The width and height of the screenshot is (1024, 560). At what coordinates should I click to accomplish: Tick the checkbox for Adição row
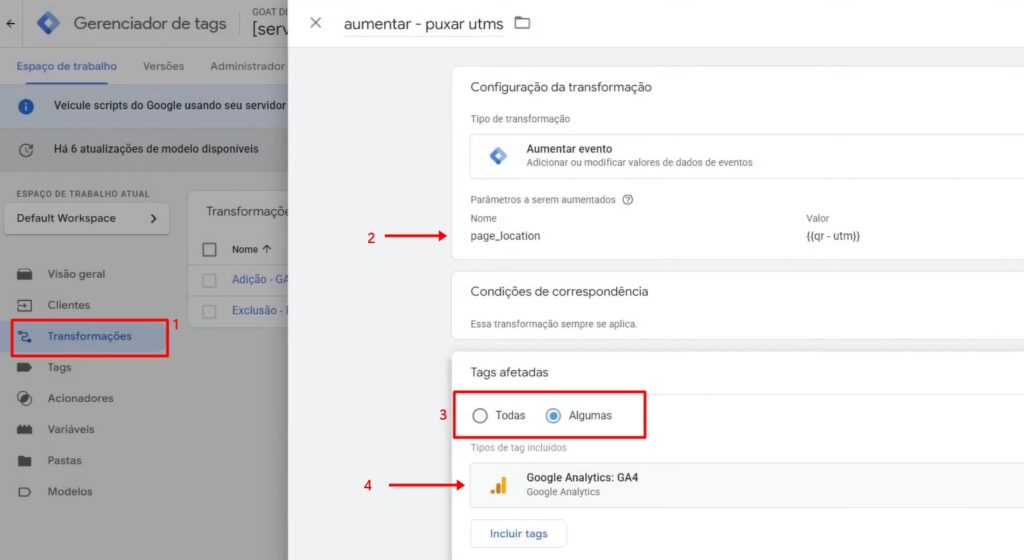[x=209, y=280]
